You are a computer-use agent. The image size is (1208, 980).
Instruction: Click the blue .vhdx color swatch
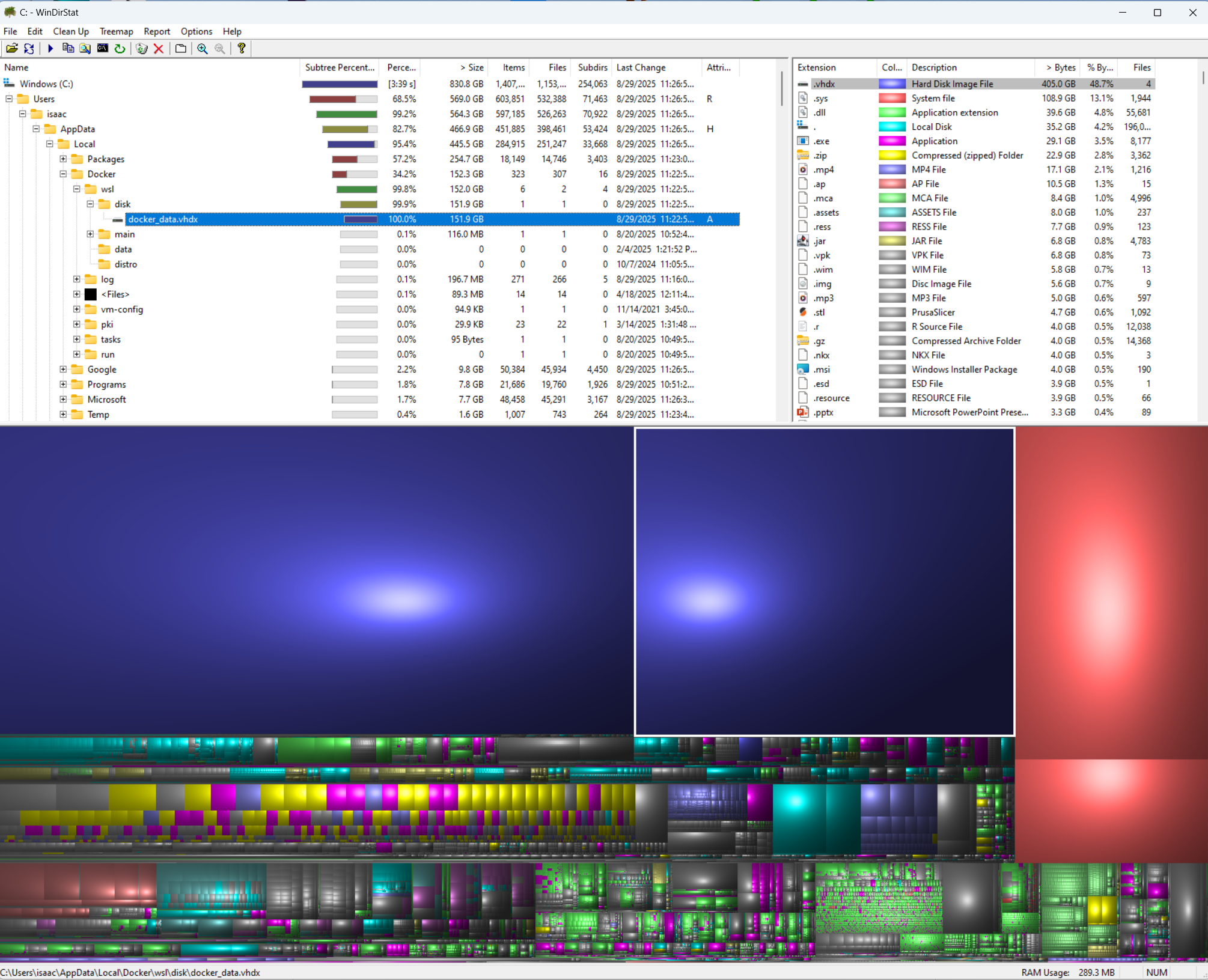[x=892, y=84]
